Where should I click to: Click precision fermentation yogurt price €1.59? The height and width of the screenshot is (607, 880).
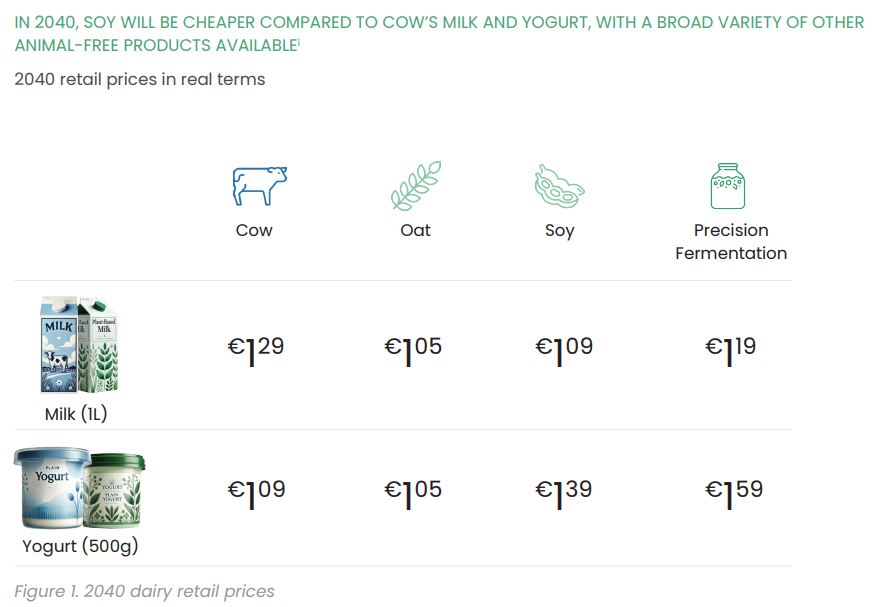pos(734,493)
